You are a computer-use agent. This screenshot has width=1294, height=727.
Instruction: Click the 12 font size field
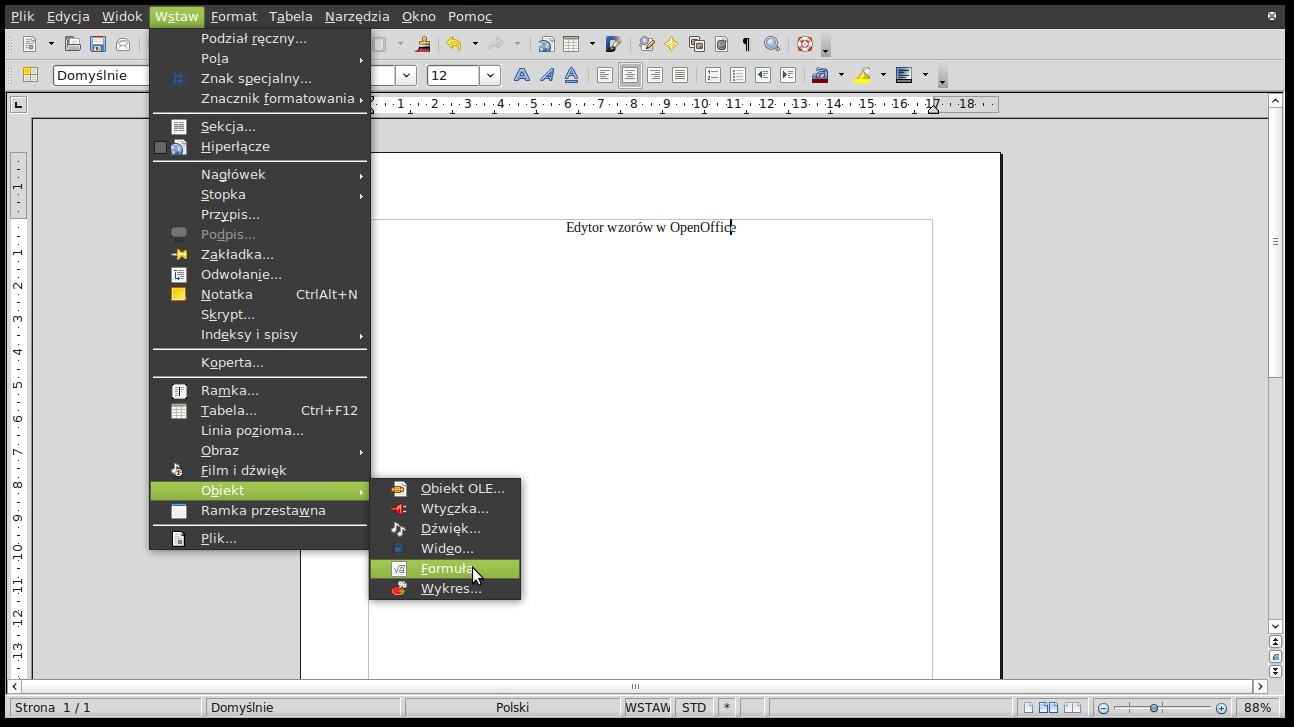[454, 75]
